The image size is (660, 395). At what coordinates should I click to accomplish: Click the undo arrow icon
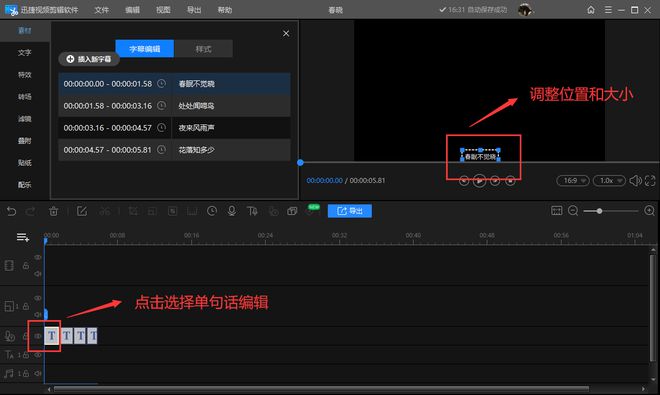[11, 211]
